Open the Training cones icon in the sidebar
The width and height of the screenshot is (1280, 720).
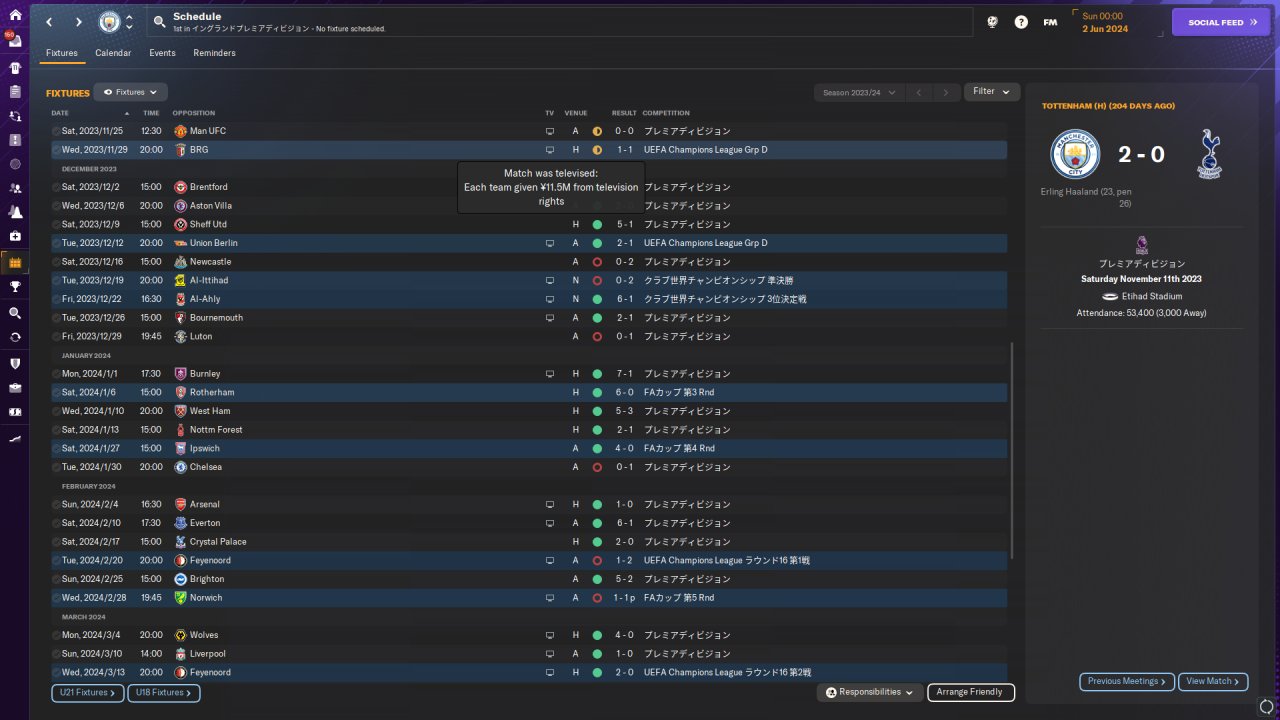click(x=15, y=212)
